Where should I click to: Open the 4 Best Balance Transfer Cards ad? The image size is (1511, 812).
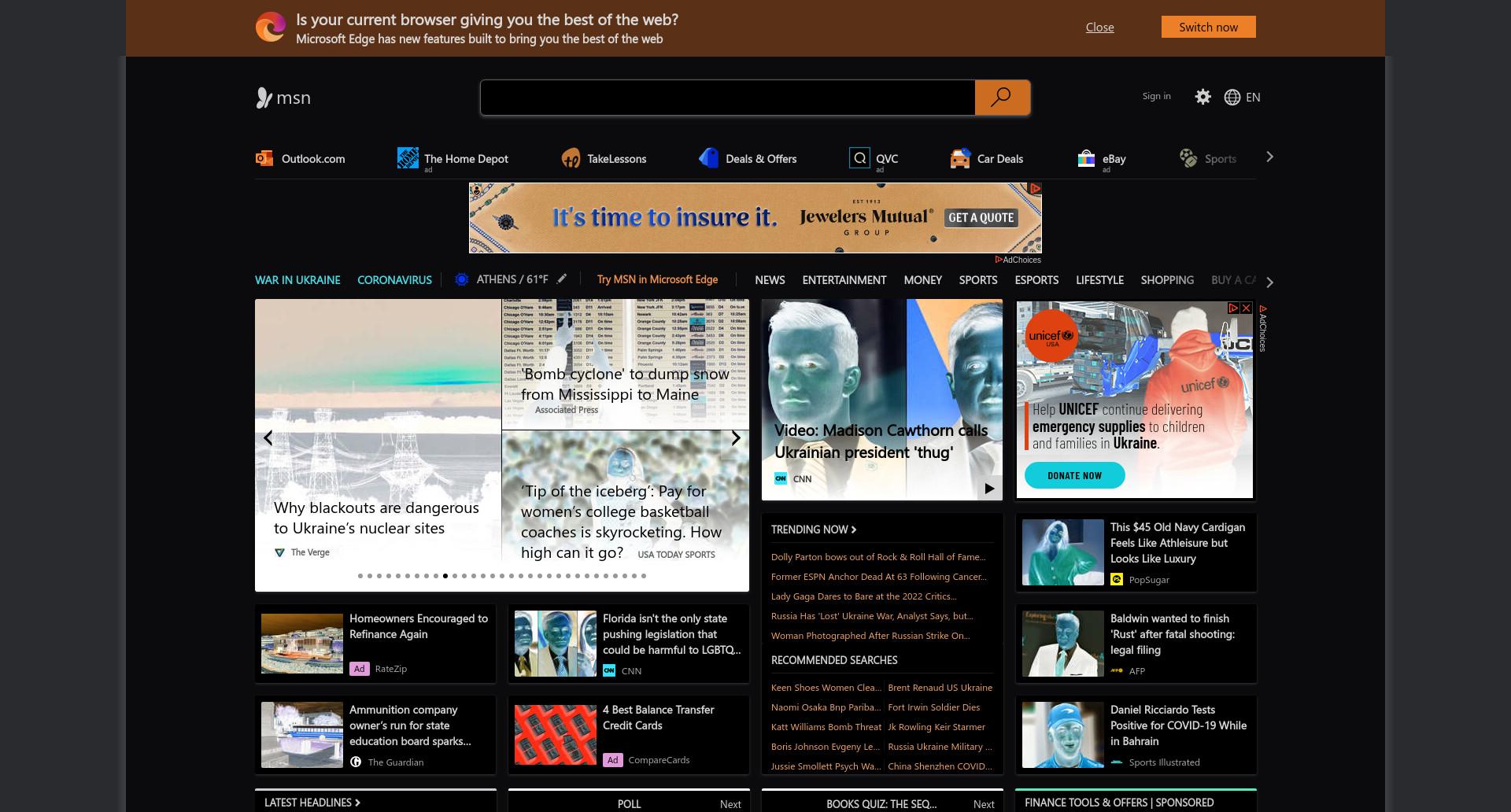point(629,735)
